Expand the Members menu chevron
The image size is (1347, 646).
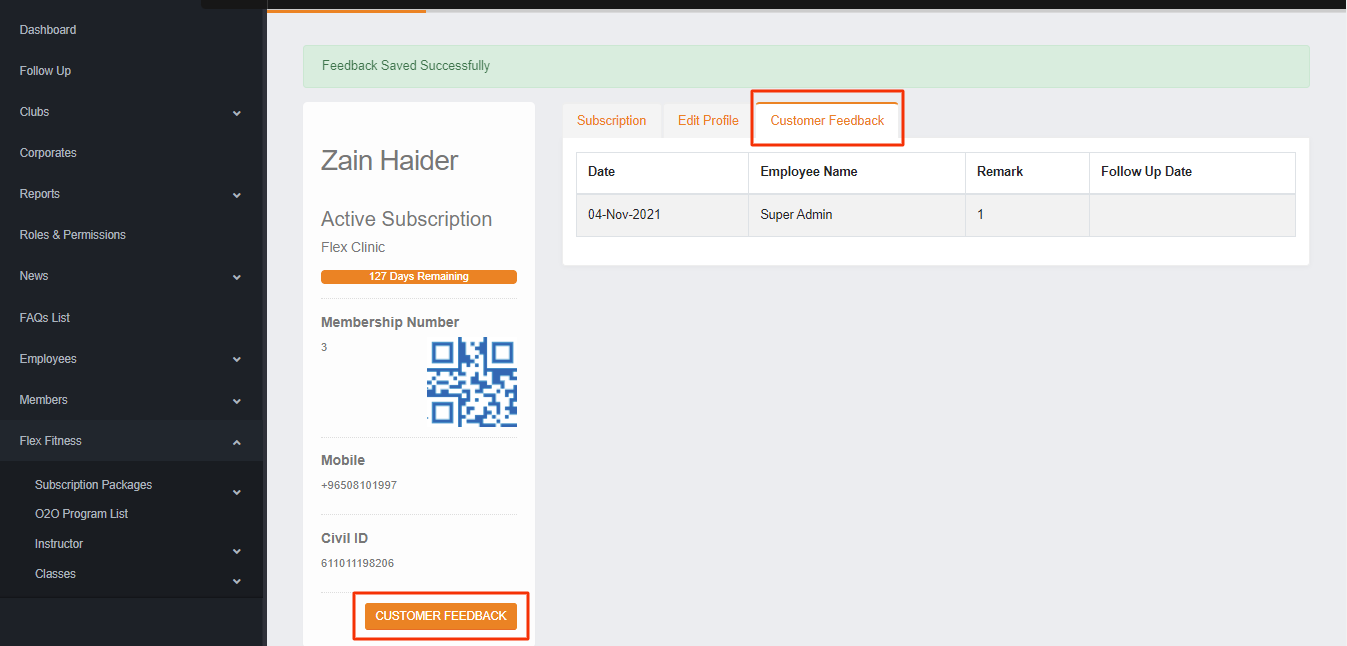tap(237, 401)
